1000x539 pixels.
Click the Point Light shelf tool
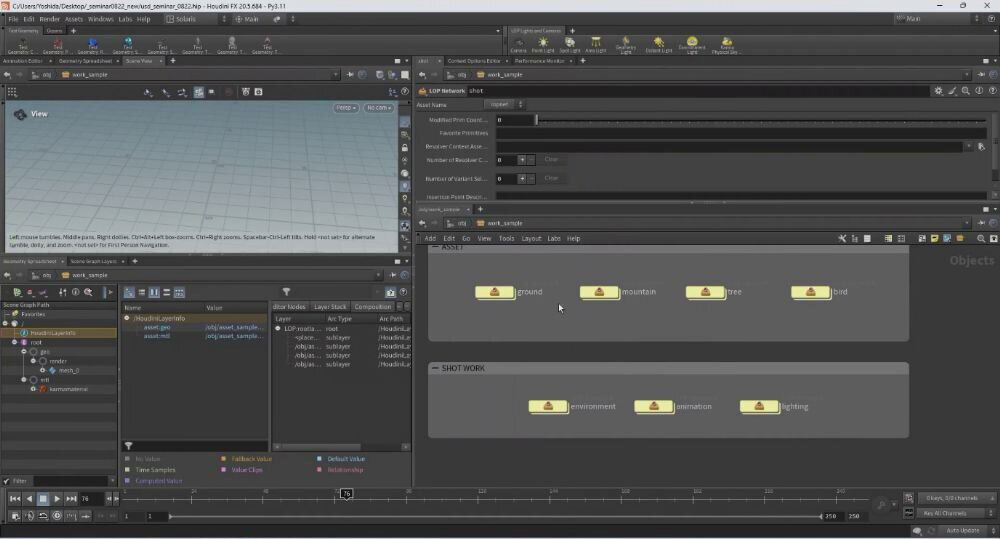[x=544, y=44]
